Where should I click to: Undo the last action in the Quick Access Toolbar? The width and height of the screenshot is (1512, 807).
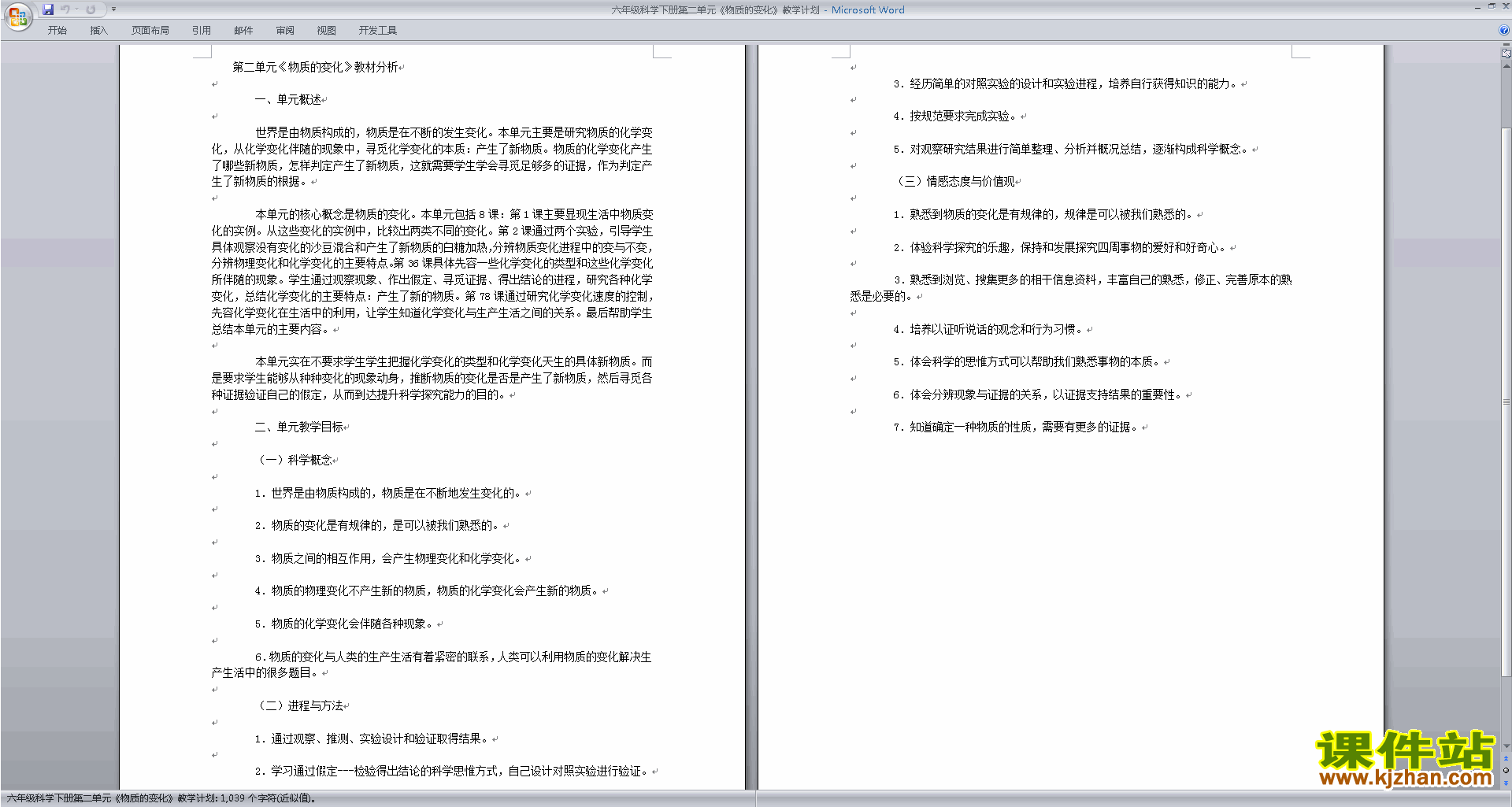click(x=65, y=9)
